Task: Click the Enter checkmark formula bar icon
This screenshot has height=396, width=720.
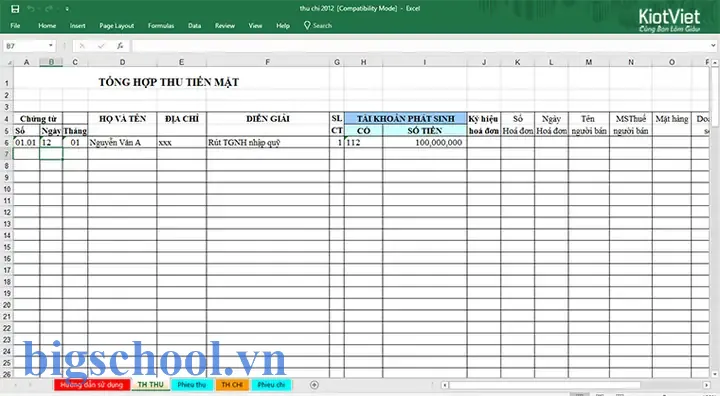Action: click(101, 46)
